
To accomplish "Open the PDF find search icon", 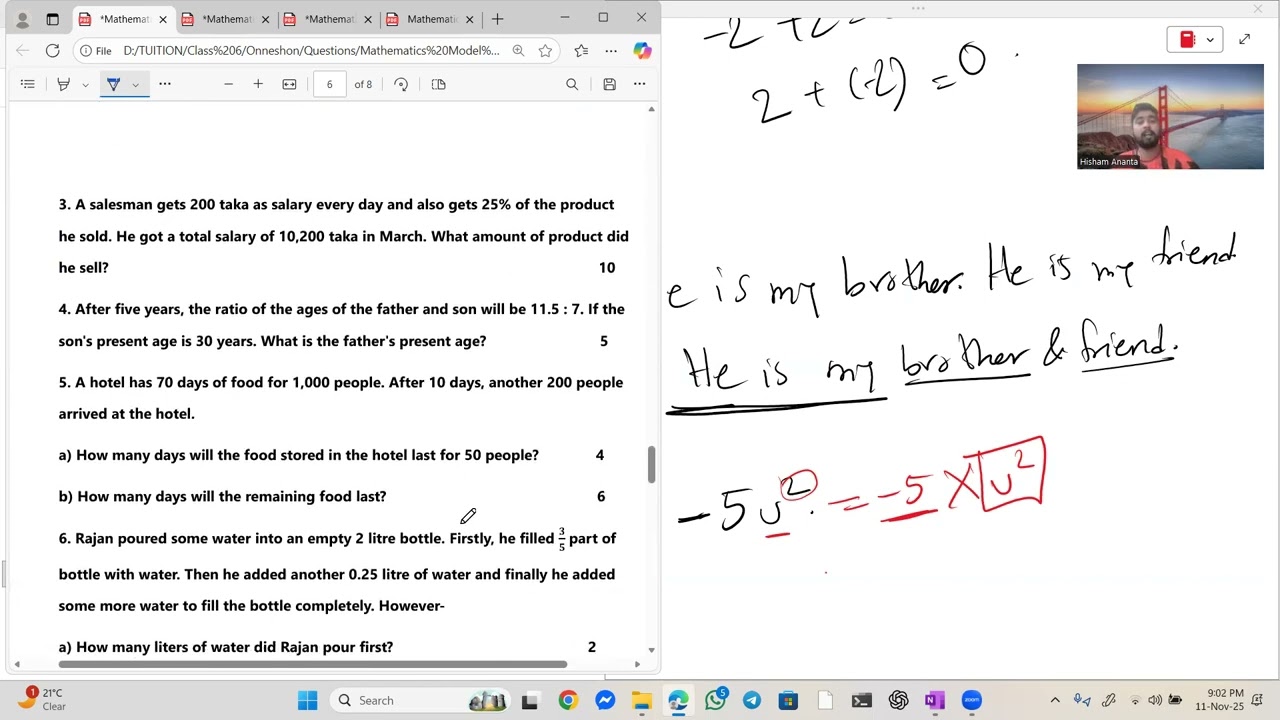I will coord(572,84).
